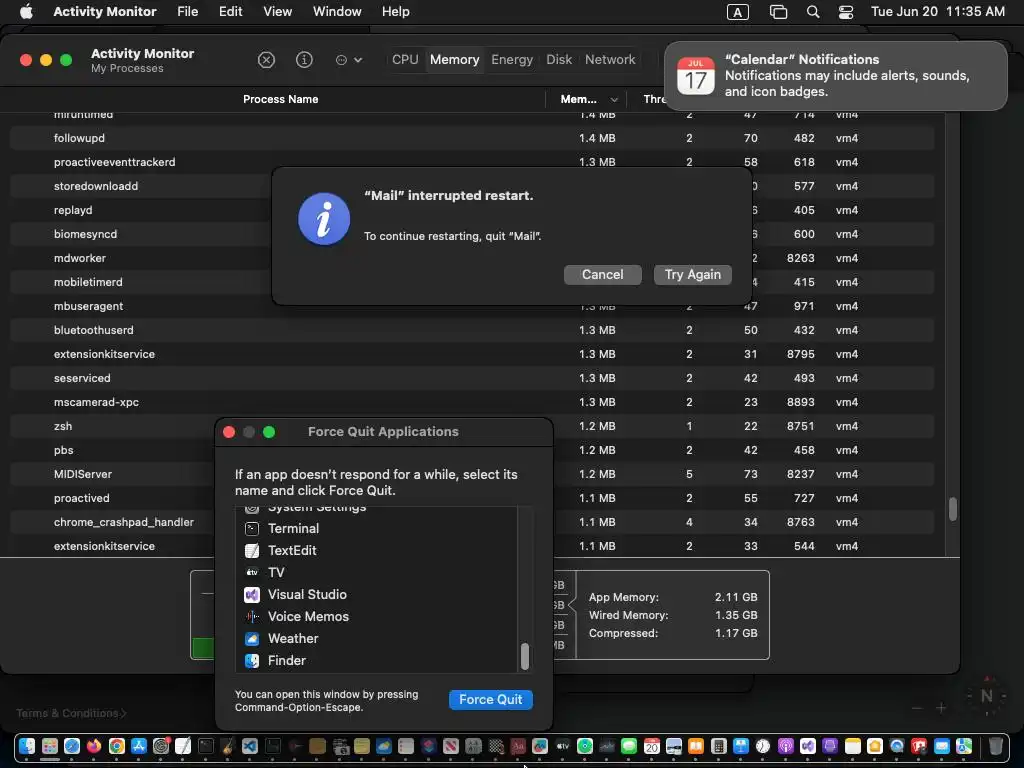Open the ellipsis more-options dropdown in toolbar

click(x=348, y=60)
